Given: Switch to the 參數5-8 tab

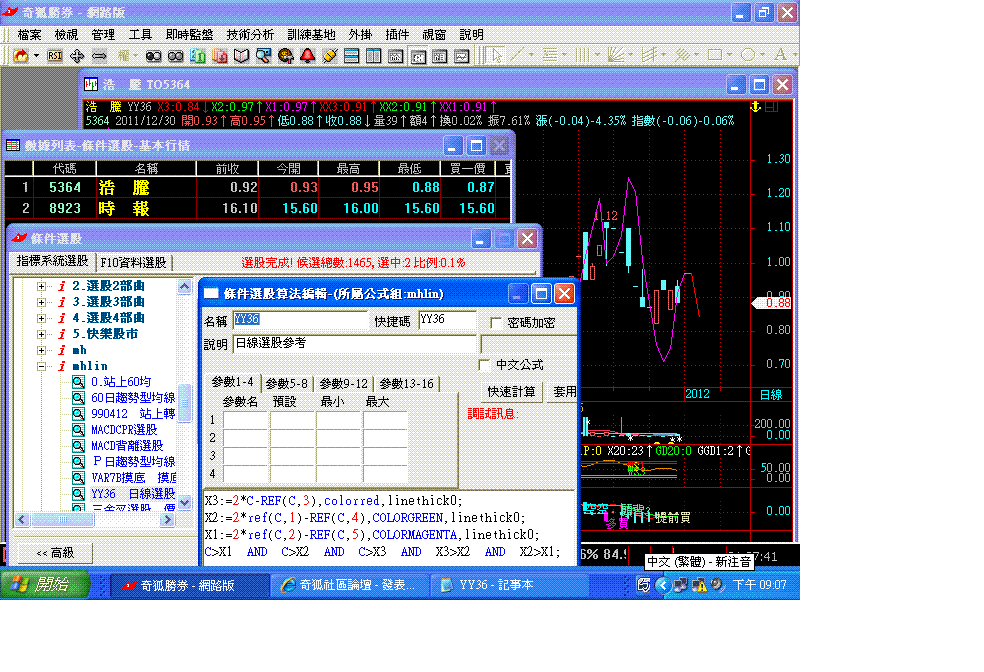Looking at the screenshot, I should coord(286,383).
